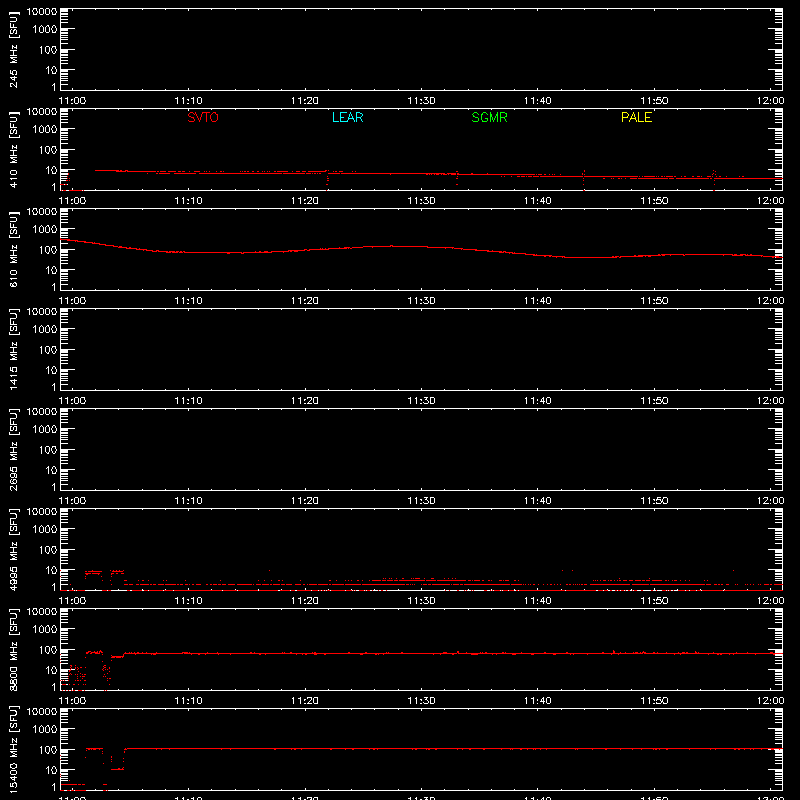Click 11:30 time label under 245 MHz panel

coord(421,101)
